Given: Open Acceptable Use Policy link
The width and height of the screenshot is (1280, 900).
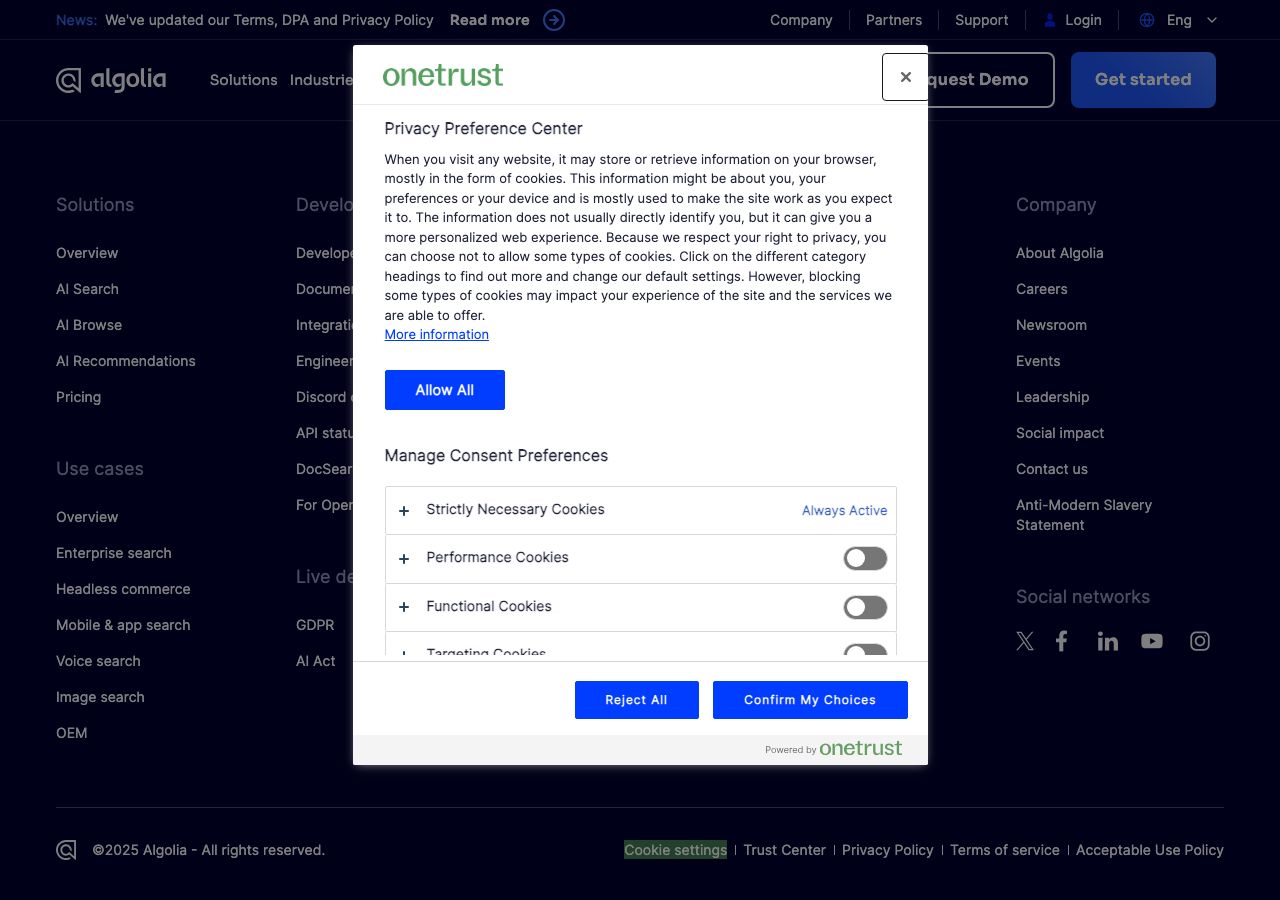Looking at the screenshot, I should pyautogui.click(x=1150, y=850).
